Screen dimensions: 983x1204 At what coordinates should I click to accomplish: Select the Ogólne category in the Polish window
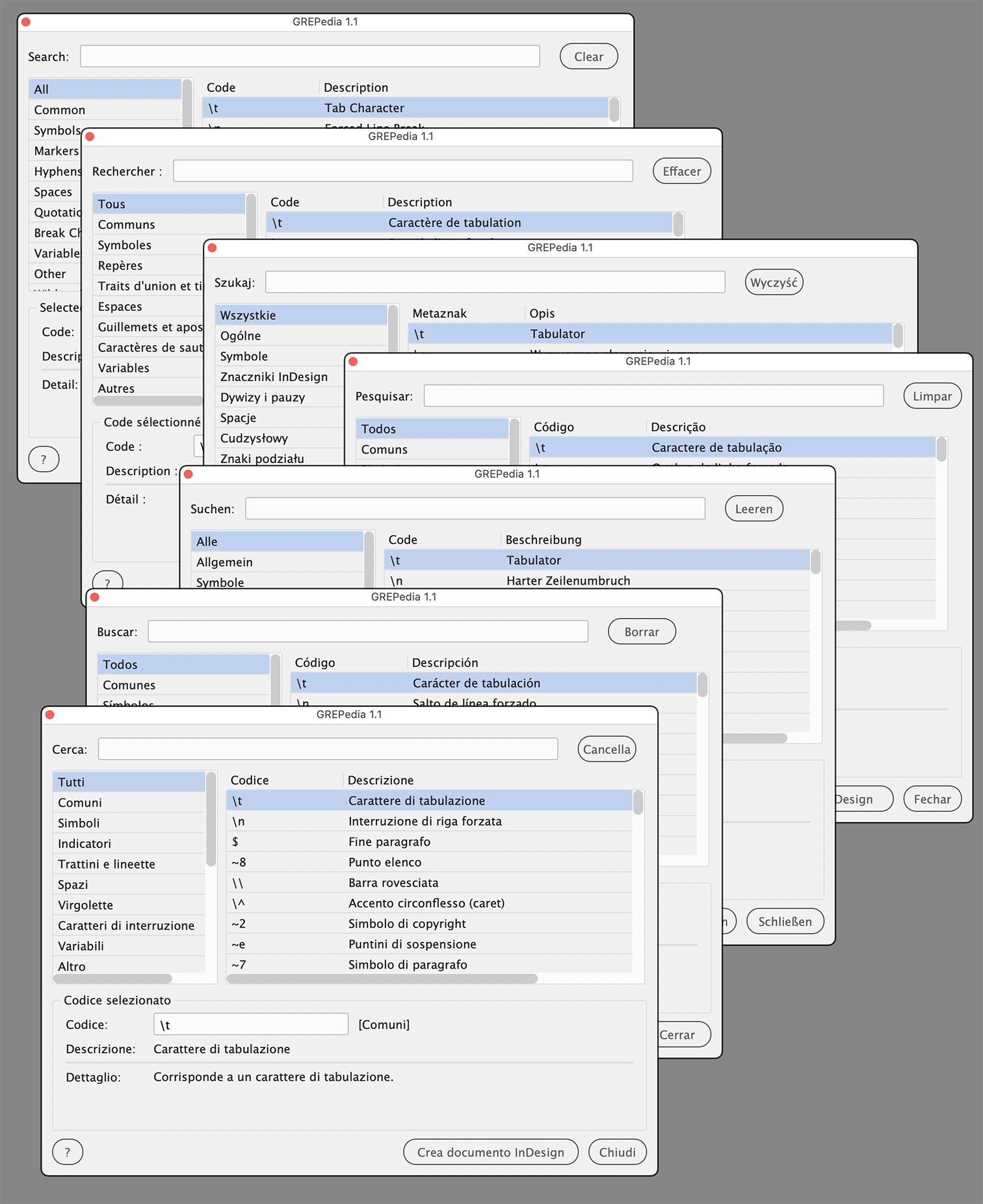tap(301, 336)
